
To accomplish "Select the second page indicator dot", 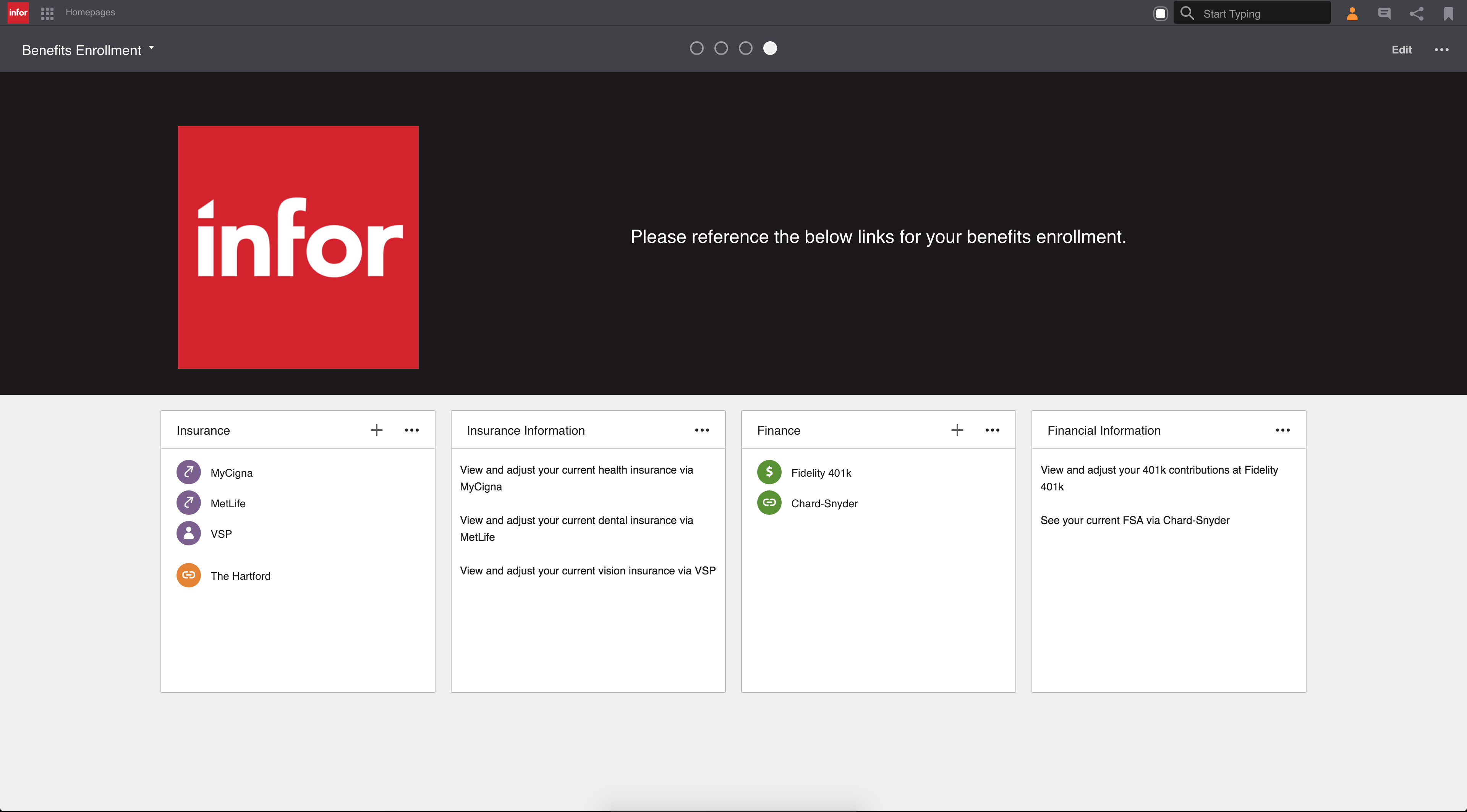I will click(721, 49).
